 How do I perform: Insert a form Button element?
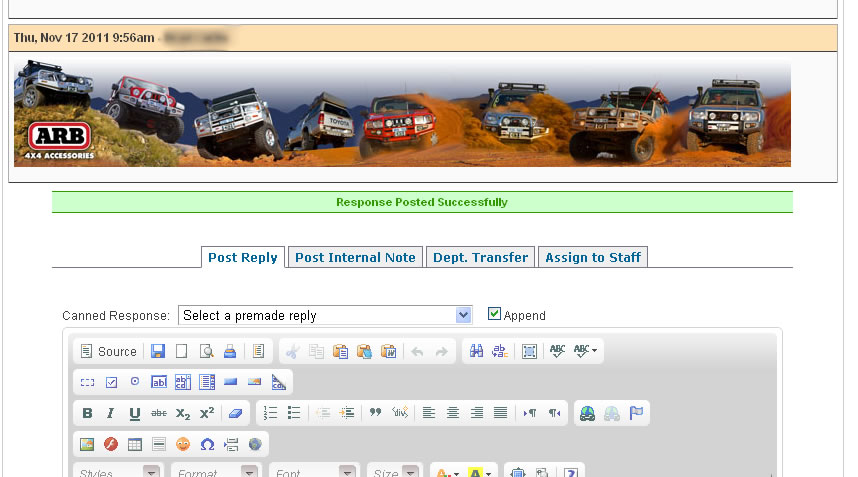[x=230, y=382]
